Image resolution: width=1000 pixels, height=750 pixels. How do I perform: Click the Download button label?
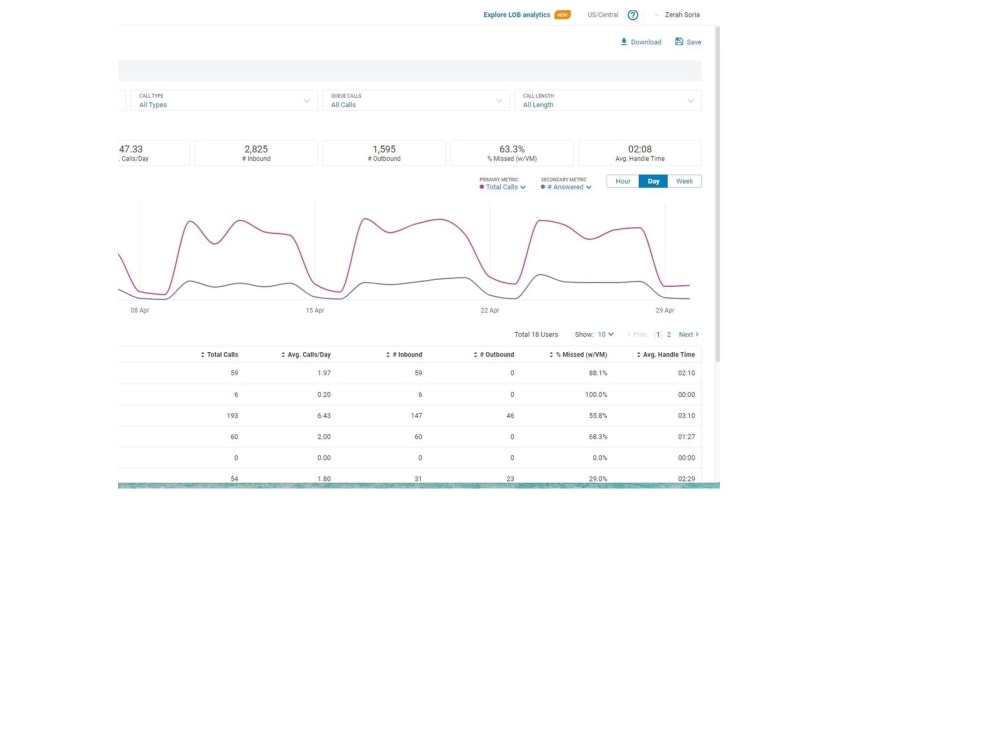[646, 42]
